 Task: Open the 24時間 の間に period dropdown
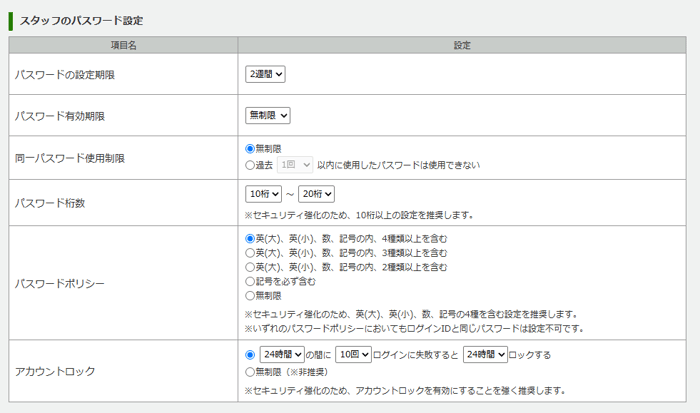pos(282,355)
